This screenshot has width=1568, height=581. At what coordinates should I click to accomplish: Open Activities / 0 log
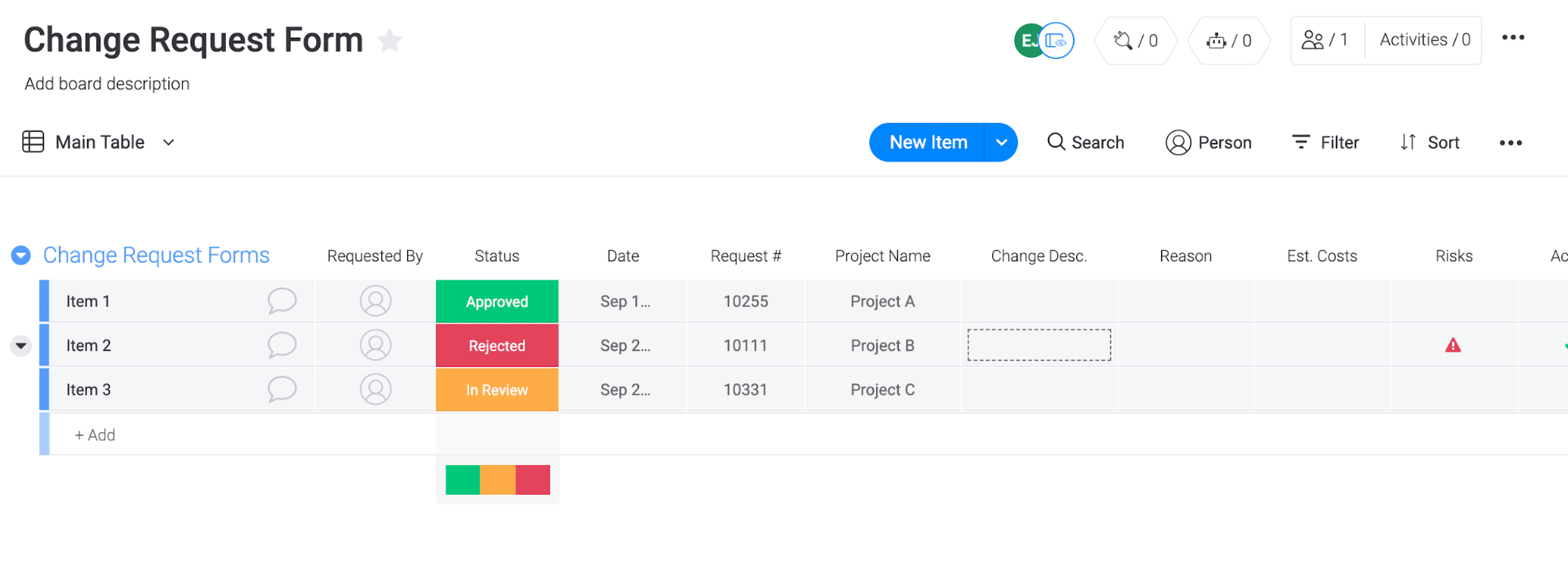coord(1424,40)
